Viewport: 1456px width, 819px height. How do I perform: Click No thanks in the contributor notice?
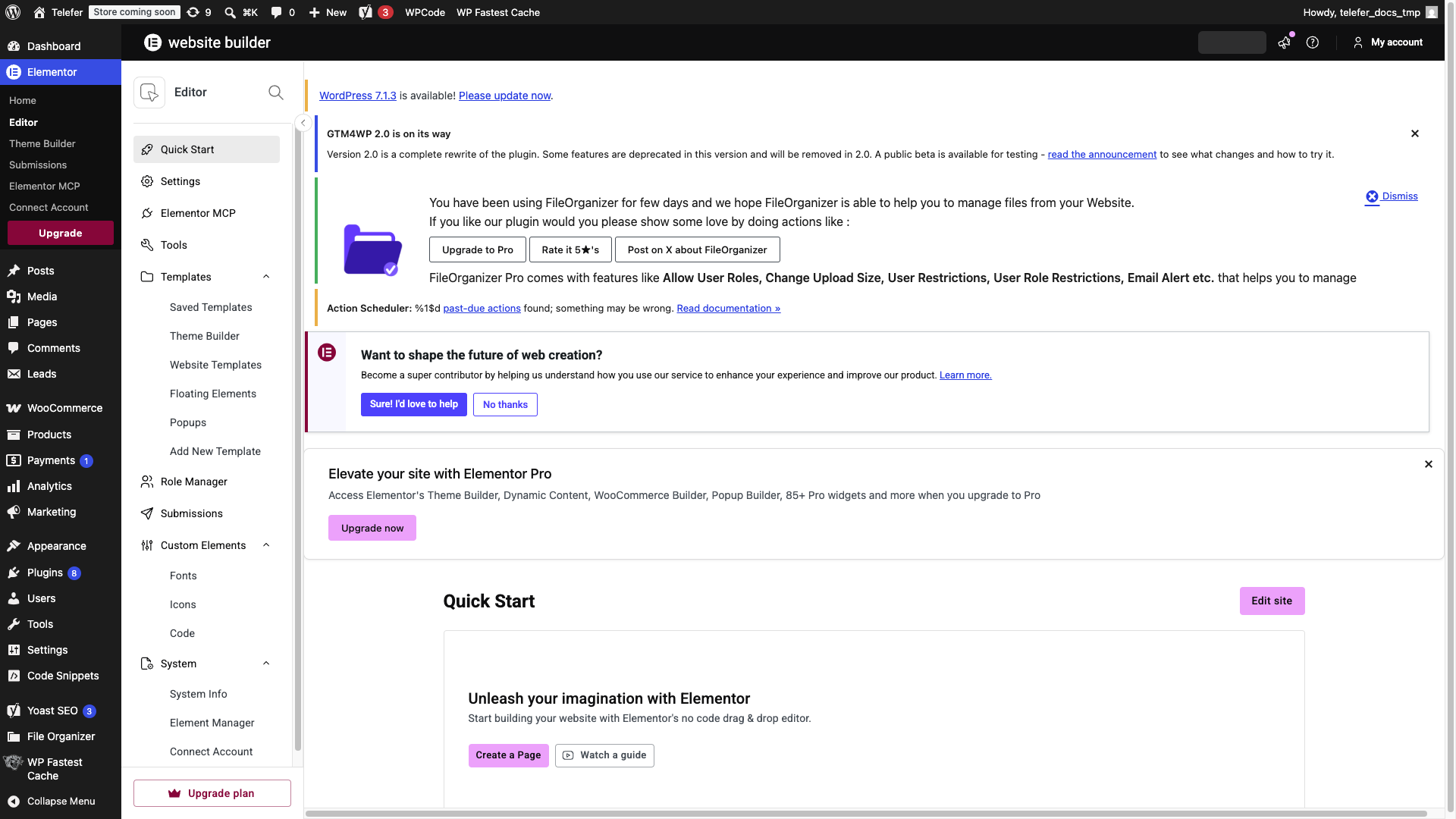click(x=505, y=404)
